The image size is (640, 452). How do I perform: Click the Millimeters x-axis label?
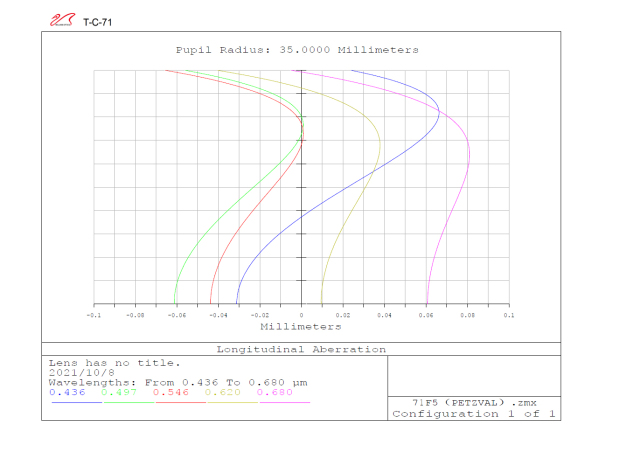click(301, 327)
